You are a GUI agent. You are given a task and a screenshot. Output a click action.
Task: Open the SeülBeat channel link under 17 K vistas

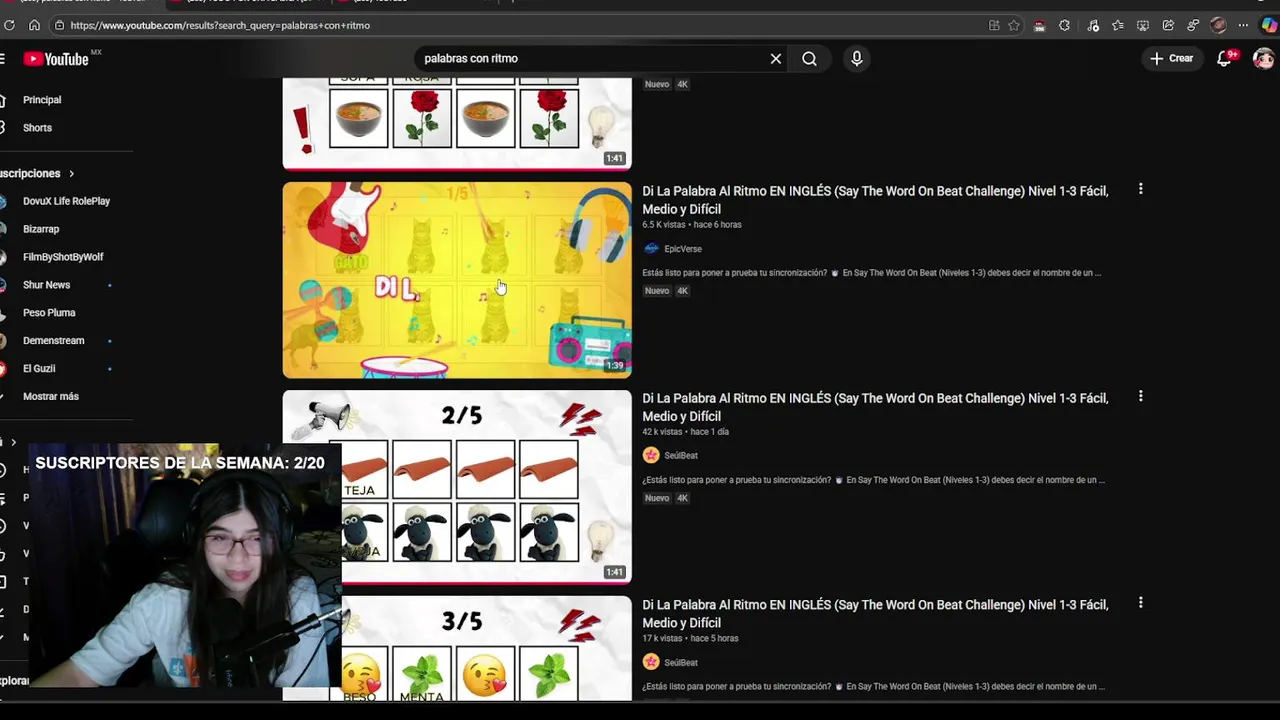point(681,662)
